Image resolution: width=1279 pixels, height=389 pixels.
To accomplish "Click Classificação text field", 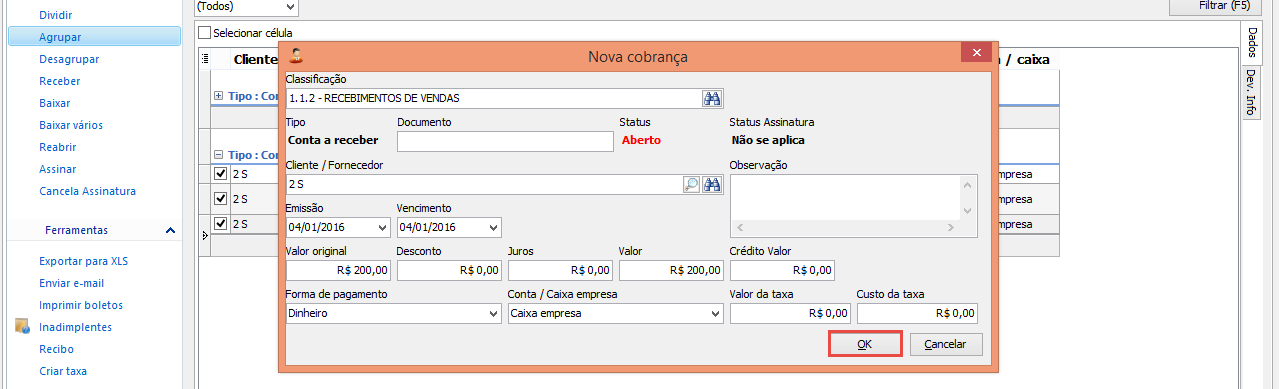I will (493, 98).
